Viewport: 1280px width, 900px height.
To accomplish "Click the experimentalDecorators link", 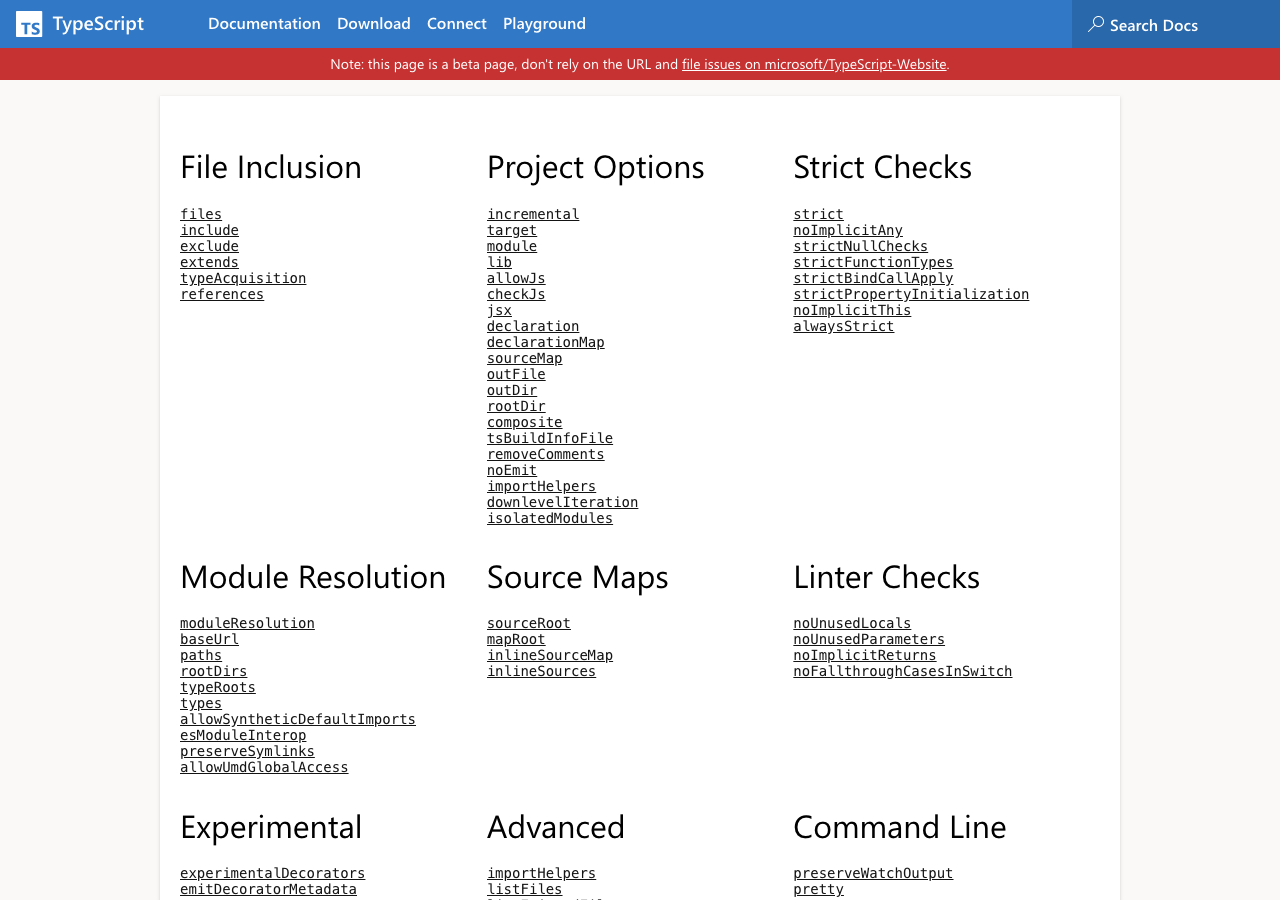I will tap(272, 873).
